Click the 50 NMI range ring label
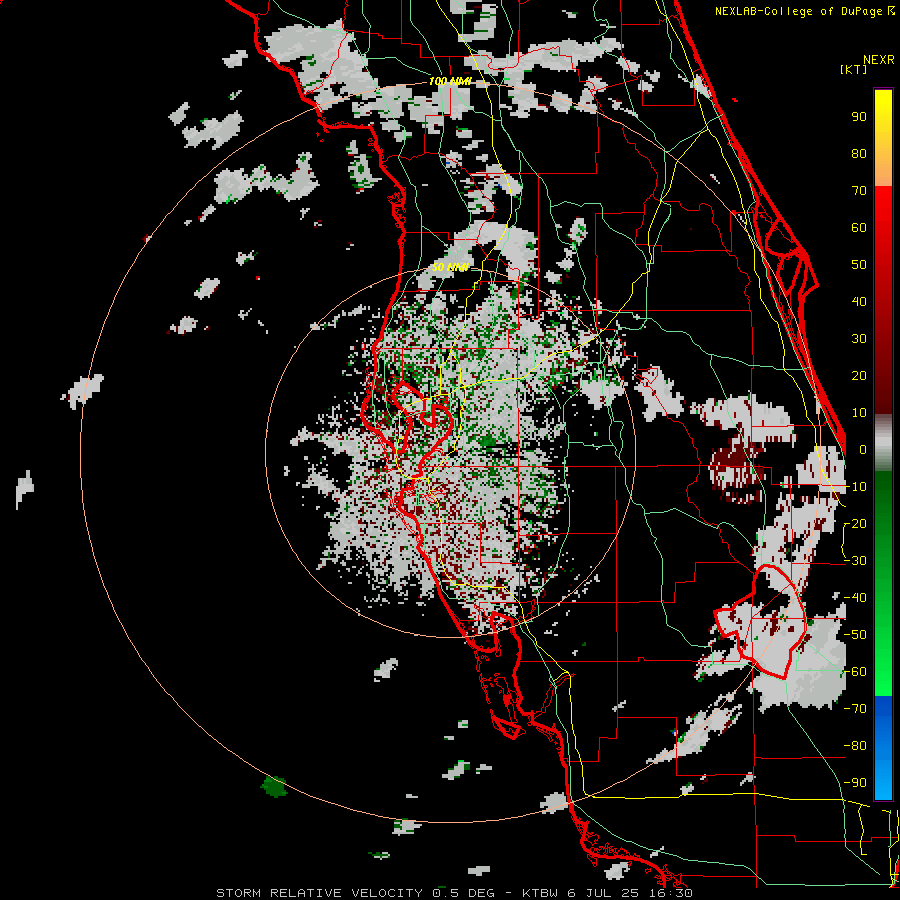 (x=451, y=267)
